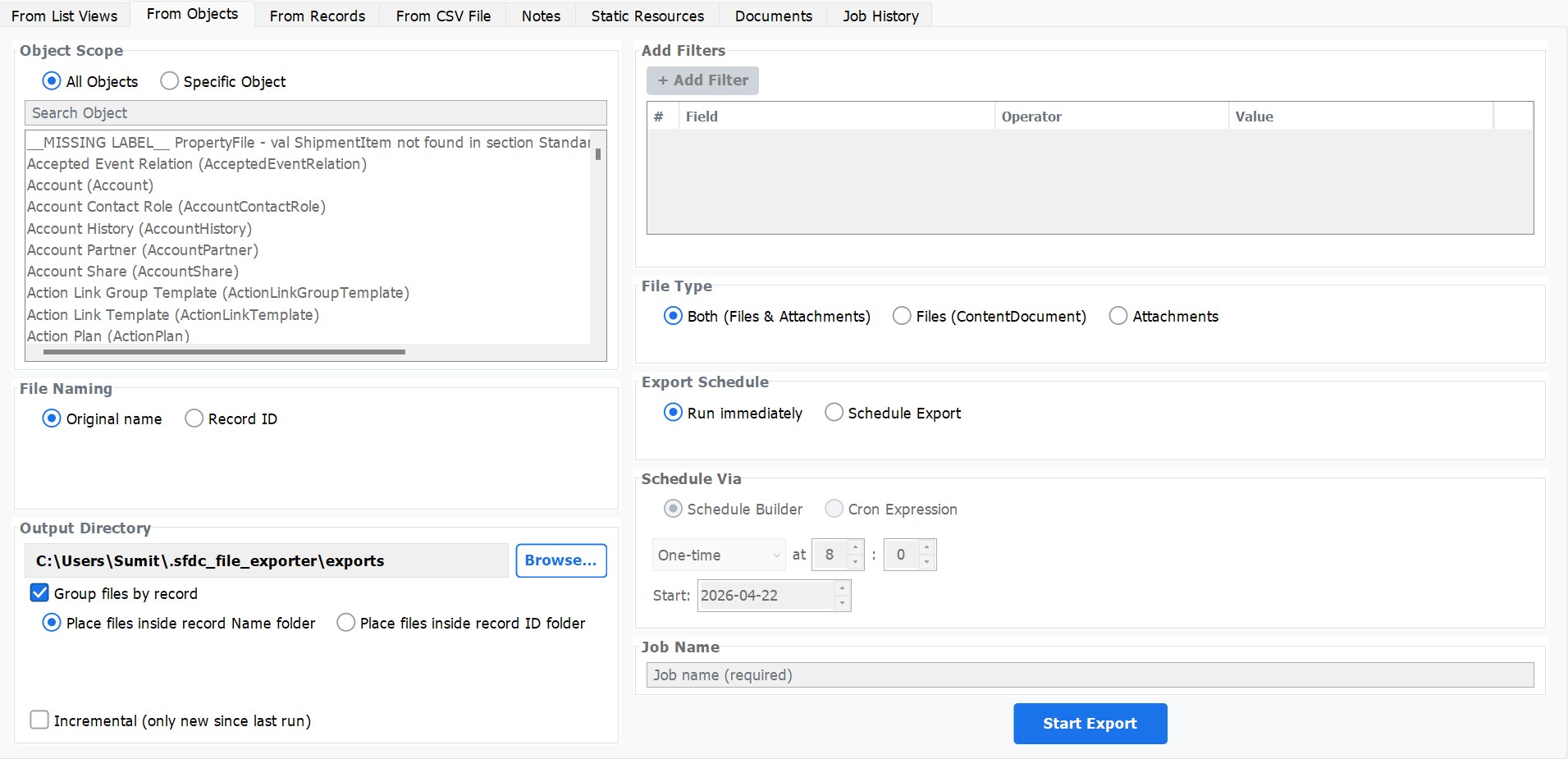Select Account (Account) from the object list

90,185
